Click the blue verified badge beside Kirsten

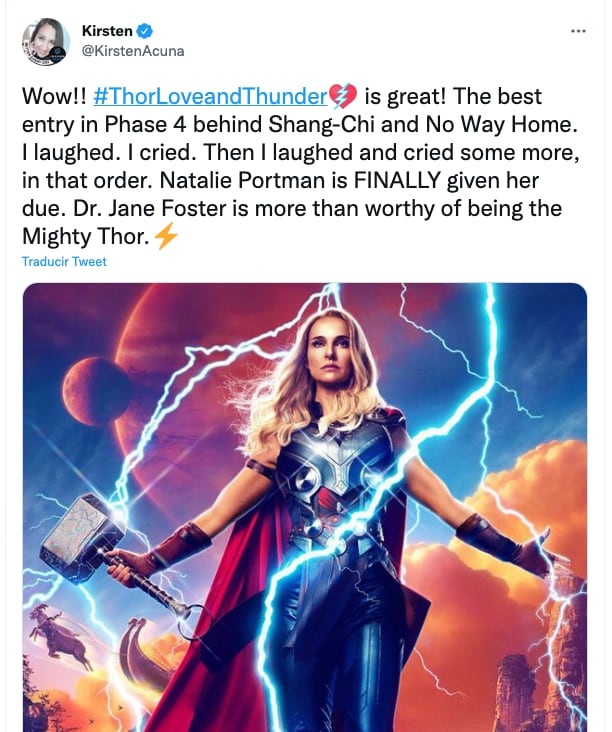(145, 31)
